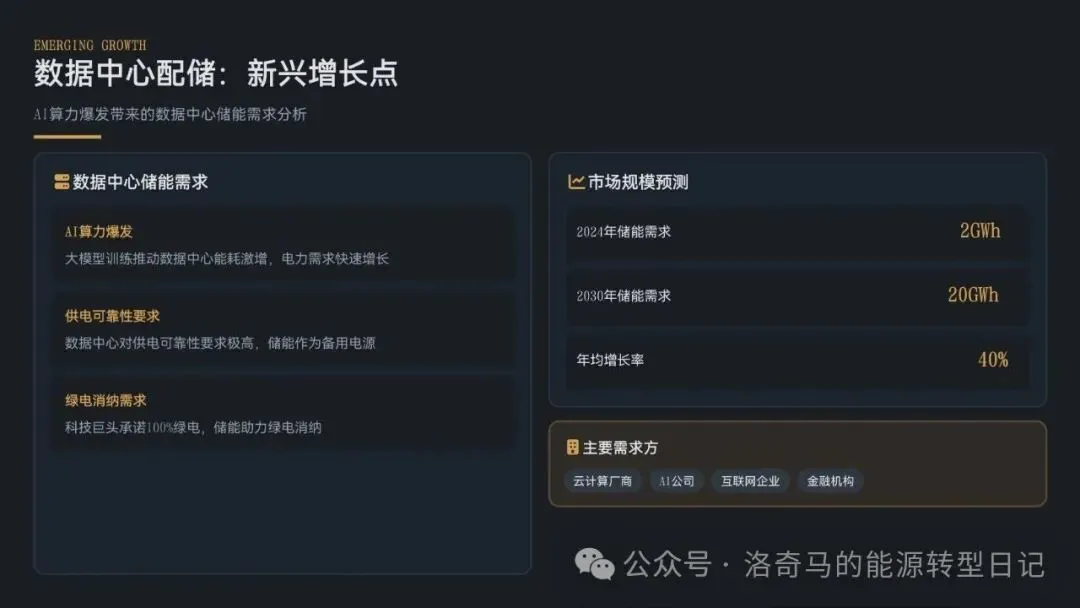This screenshot has height=608, width=1080.
Task: Click the 年均增长率 row
Action: [797, 360]
